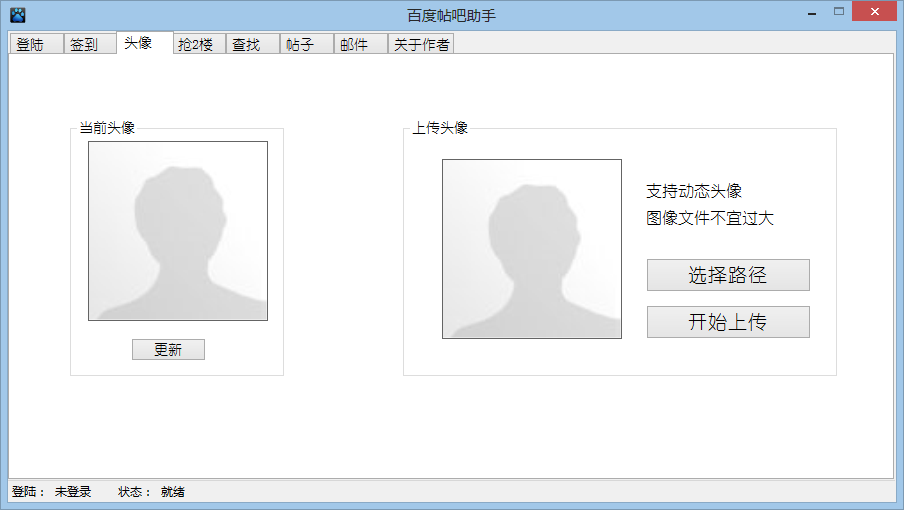
Task: Close the 百度帖吧助手 window
Action: pos(875,12)
